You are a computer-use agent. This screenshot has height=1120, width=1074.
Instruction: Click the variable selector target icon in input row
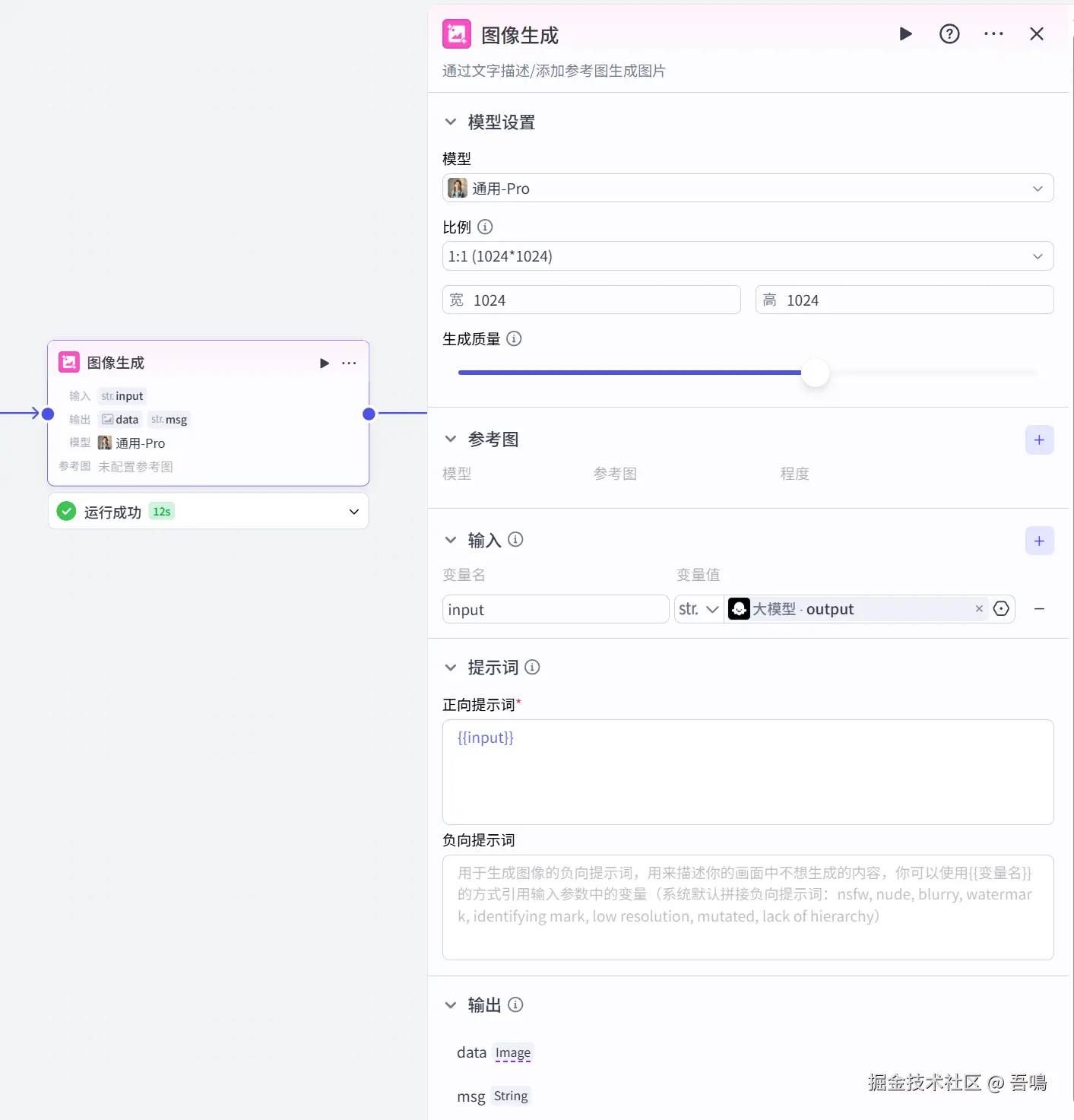tap(1001, 608)
